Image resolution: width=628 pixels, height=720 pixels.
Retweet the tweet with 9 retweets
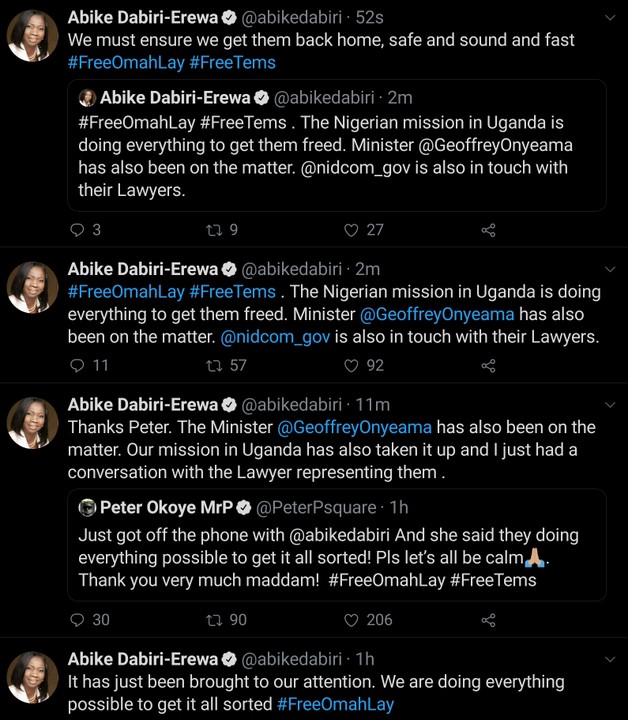click(x=213, y=230)
